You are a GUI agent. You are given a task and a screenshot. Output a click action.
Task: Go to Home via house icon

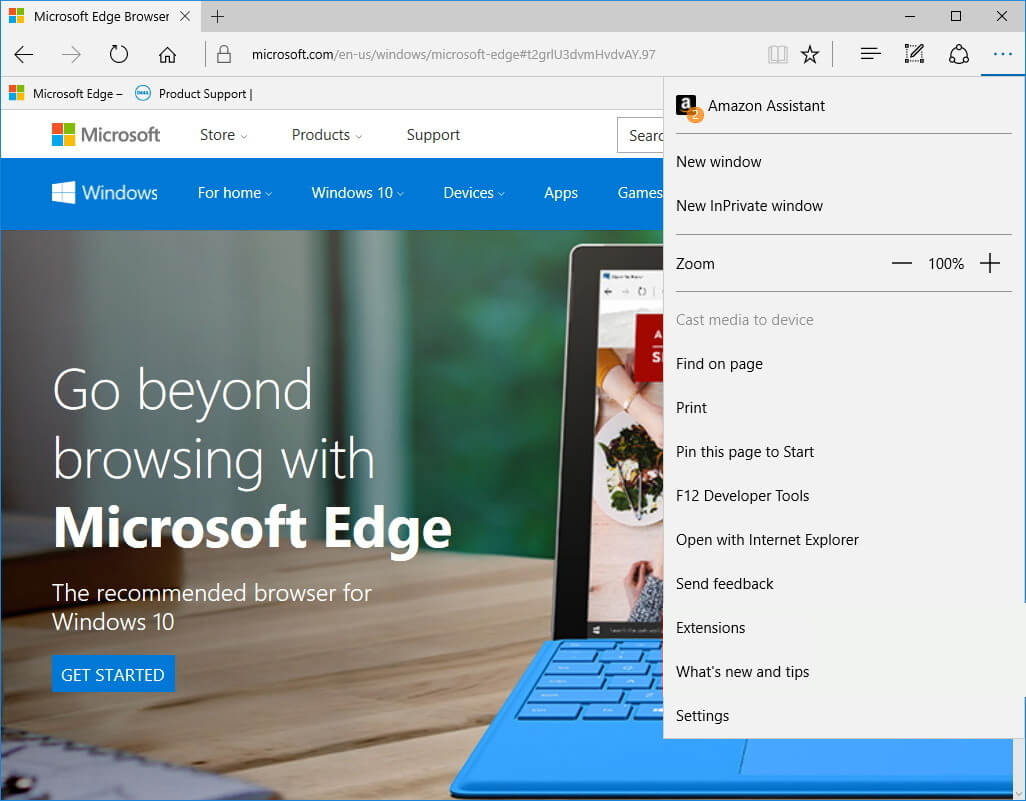[167, 54]
